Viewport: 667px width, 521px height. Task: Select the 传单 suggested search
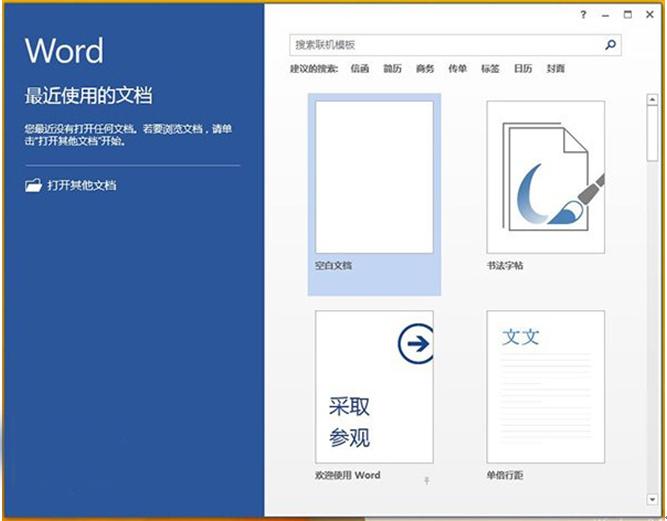click(x=457, y=69)
